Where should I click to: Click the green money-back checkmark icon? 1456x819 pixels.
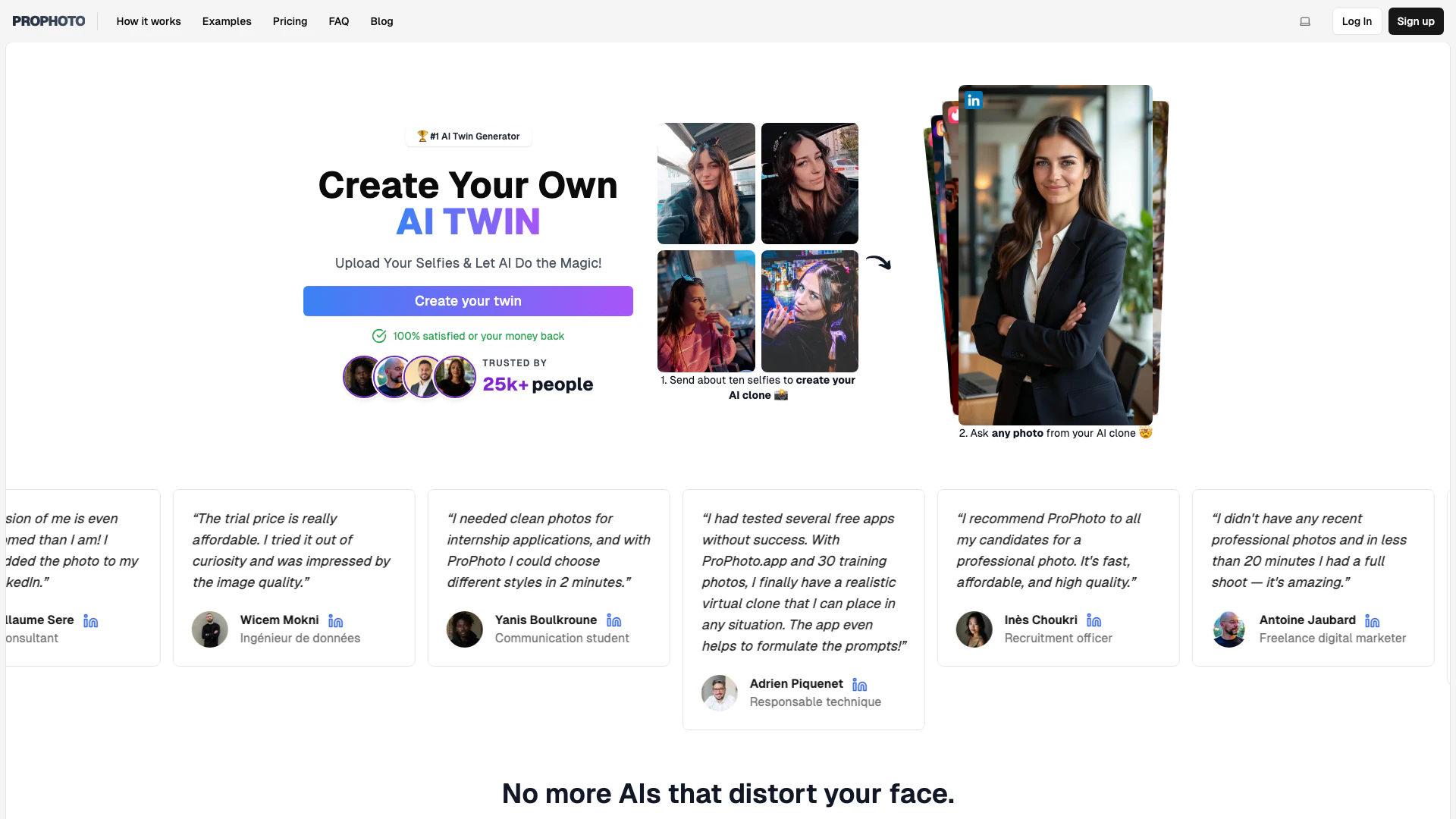[x=379, y=336]
